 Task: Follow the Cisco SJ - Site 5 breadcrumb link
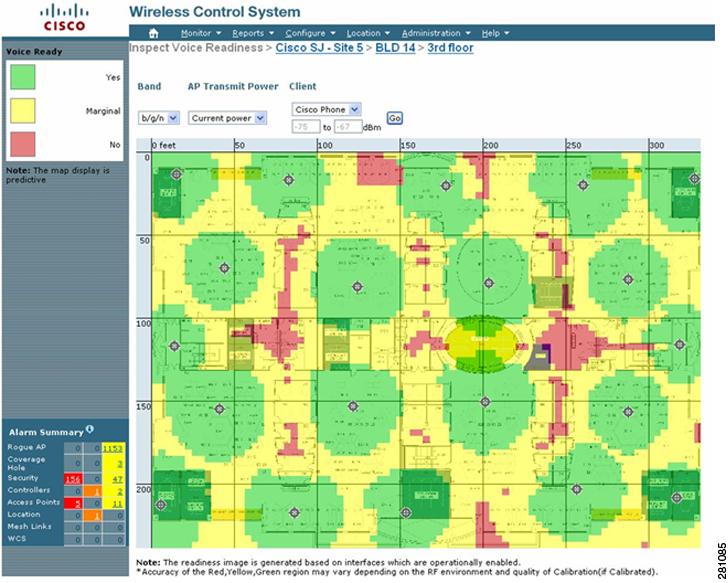pyautogui.click(x=319, y=48)
